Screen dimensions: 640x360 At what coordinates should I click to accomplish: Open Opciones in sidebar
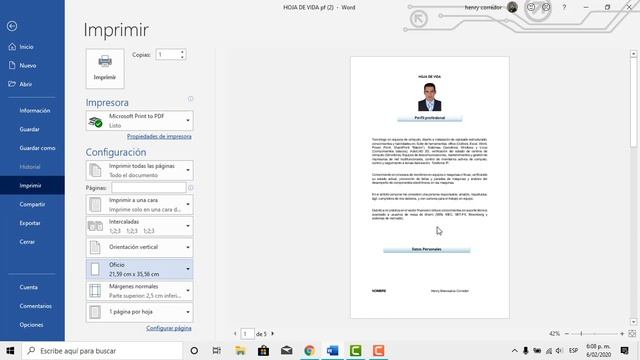31,325
